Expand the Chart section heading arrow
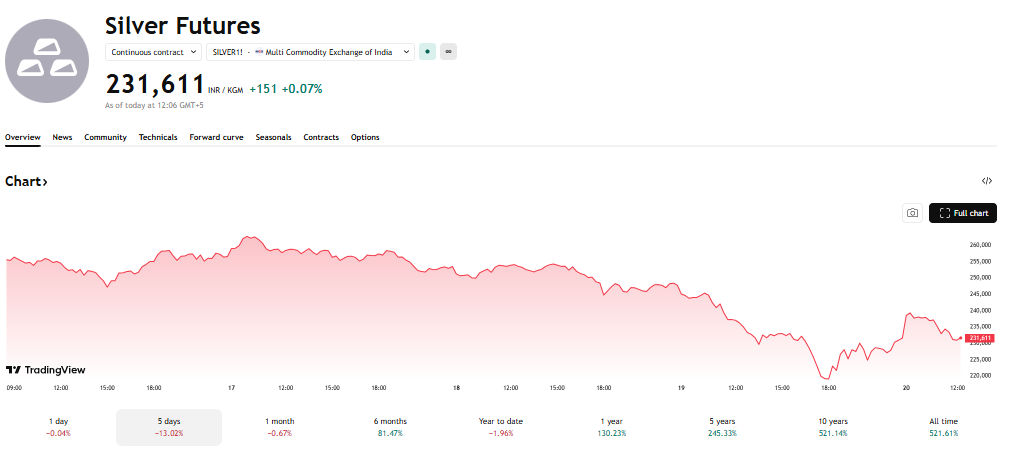Viewport: 1025px width, 451px height. click(x=27, y=181)
